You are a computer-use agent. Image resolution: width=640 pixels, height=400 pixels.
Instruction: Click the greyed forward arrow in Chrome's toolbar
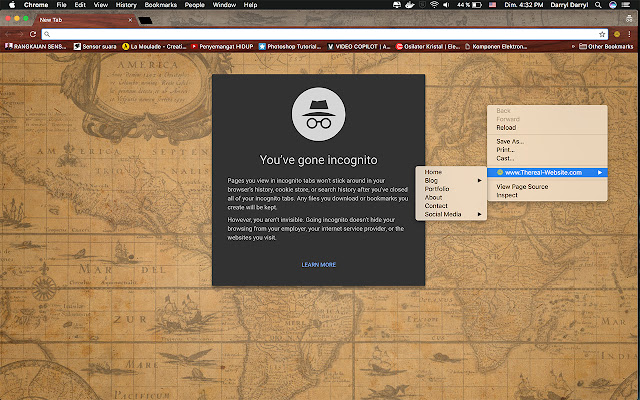pyautogui.click(x=20, y=34)
